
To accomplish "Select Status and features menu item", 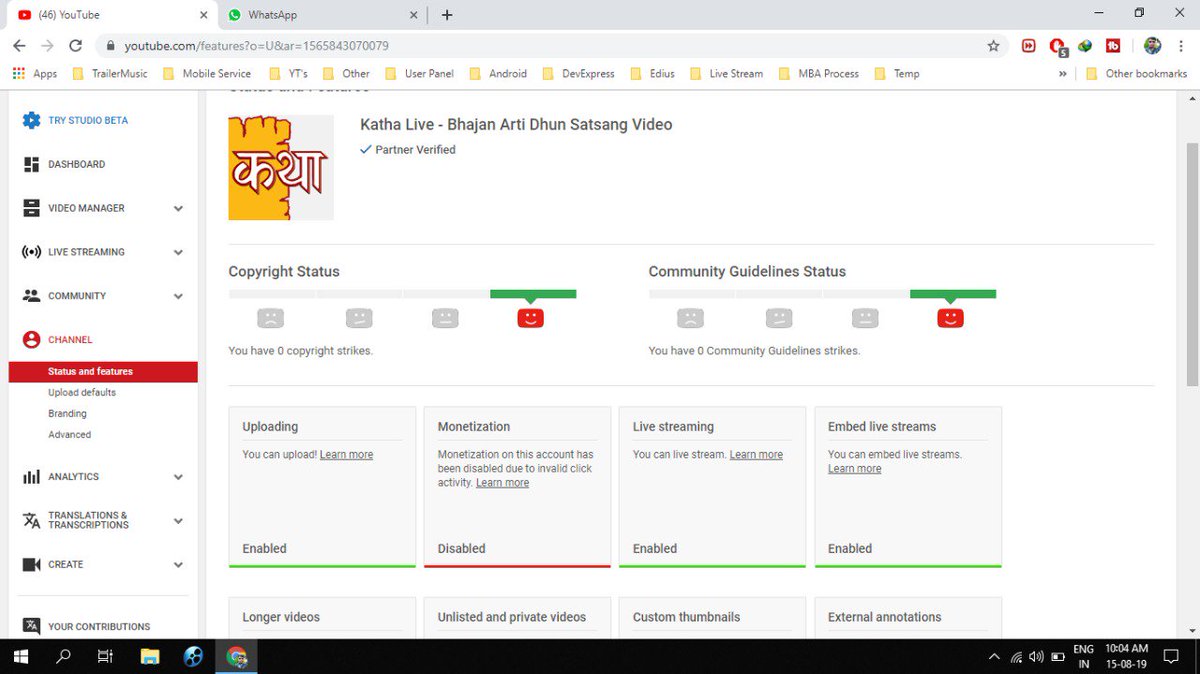I will (x=103, y=371).
